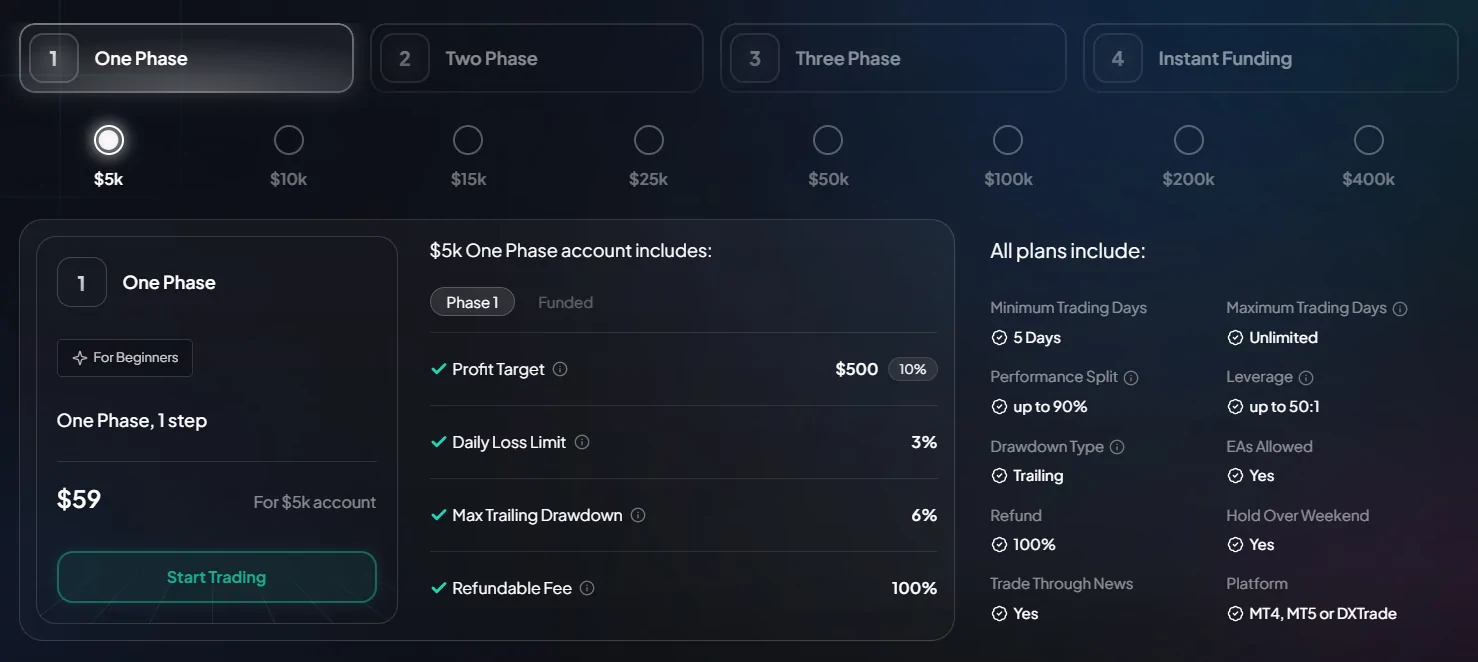1478x662 pixels.
Task: Show the Funded account details
Action: tap(565, 302)
